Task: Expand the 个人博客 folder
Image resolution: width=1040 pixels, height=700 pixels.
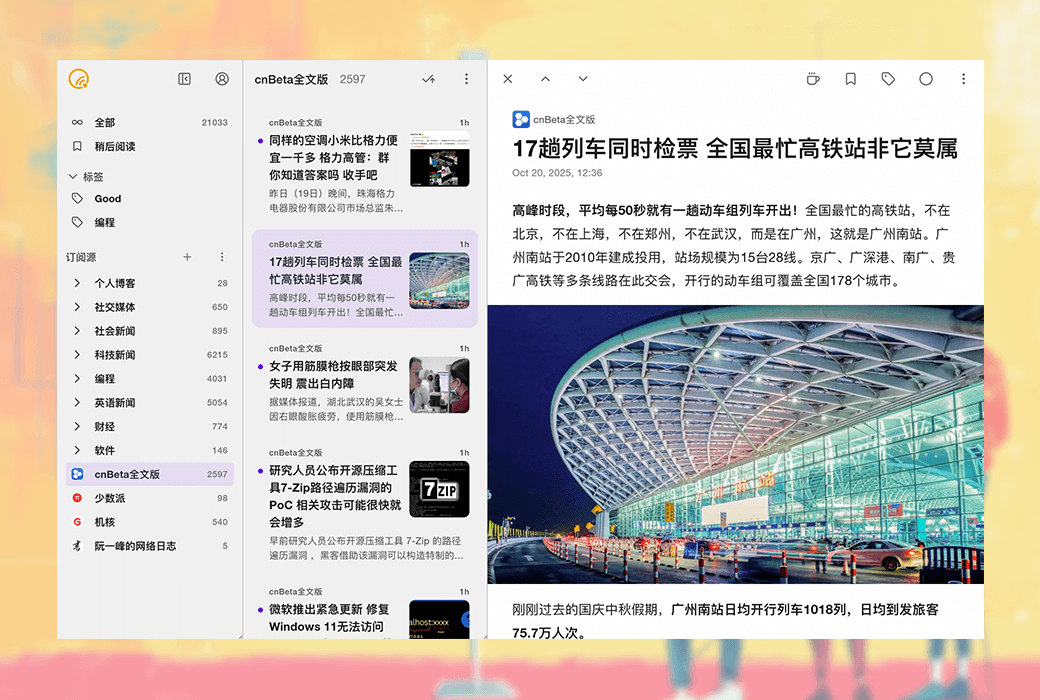Action: tap(77, 283)
